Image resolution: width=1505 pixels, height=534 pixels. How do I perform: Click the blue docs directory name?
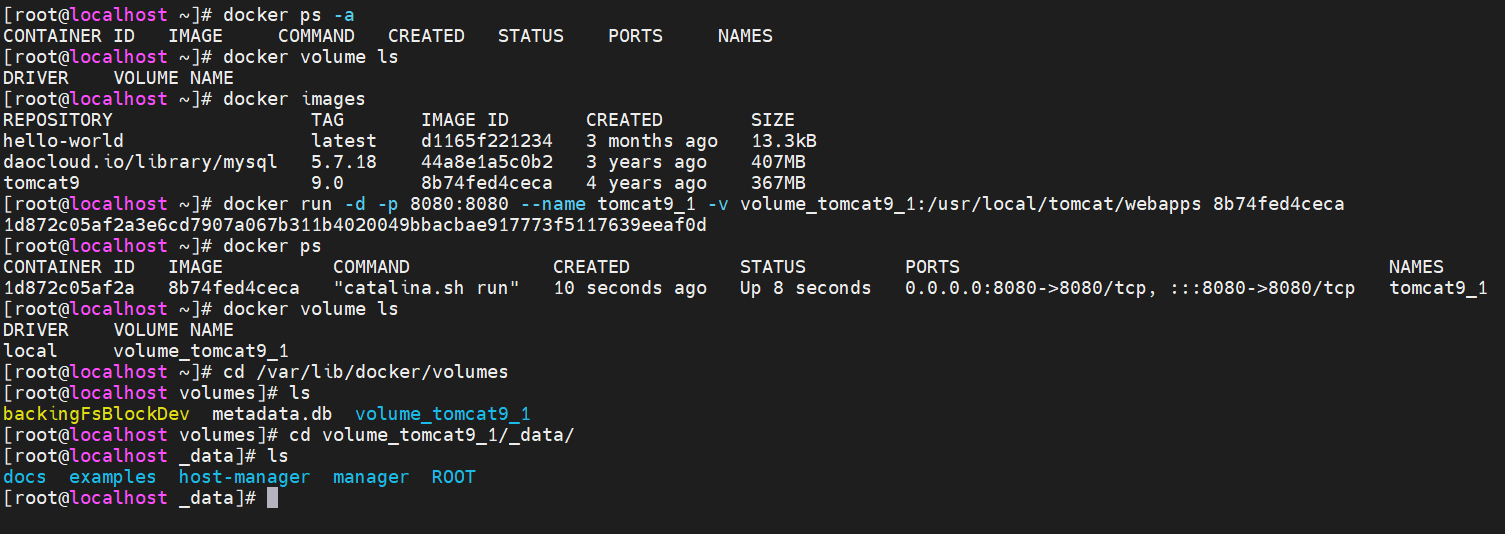click(x=25, y=477)
